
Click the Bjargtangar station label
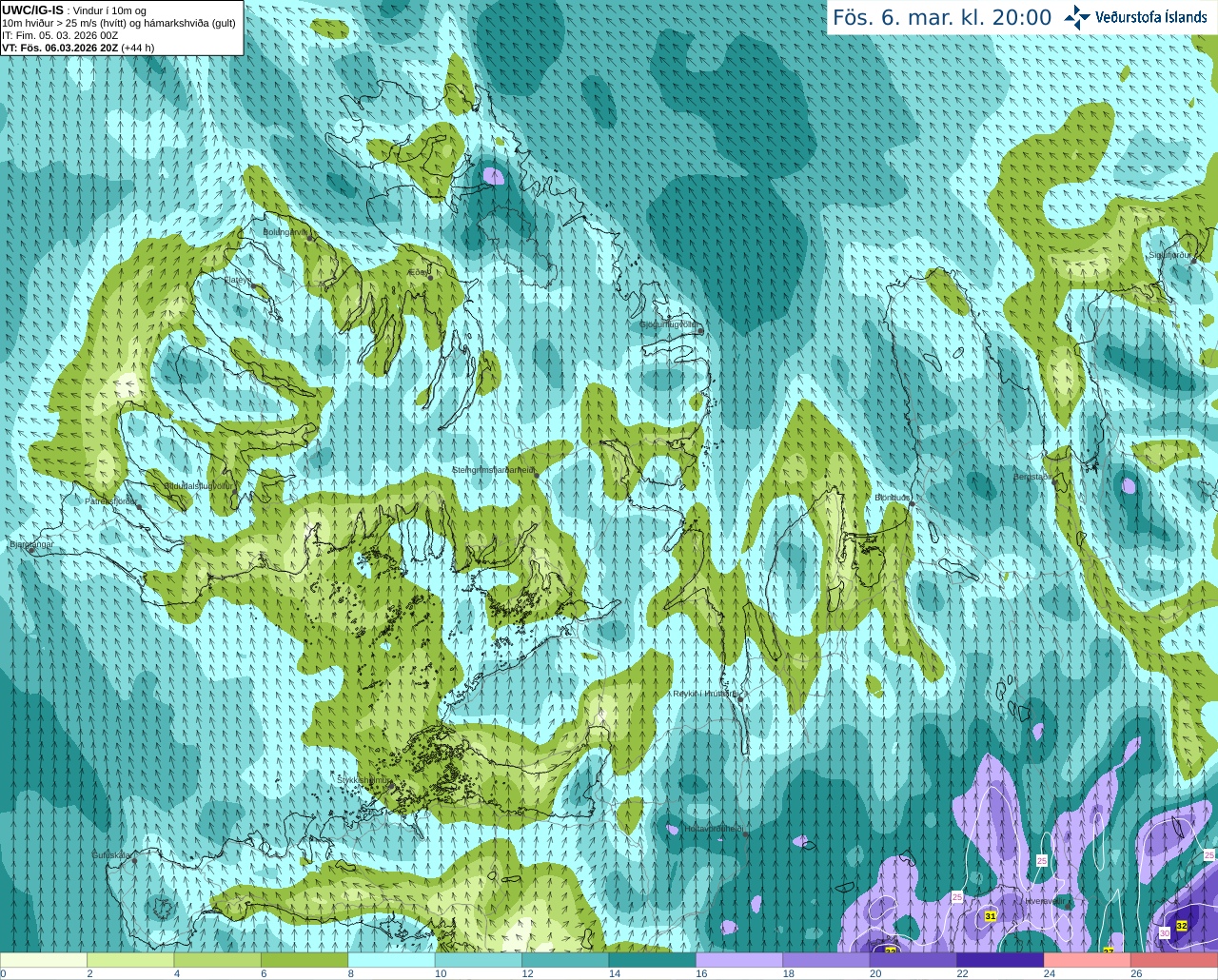click(31, 544)
